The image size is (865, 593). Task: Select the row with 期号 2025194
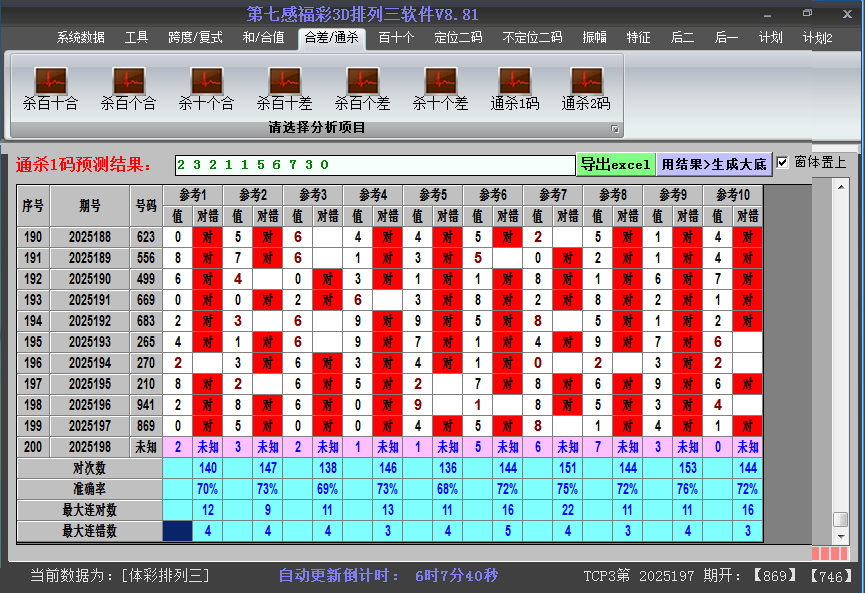click(389, 363)
